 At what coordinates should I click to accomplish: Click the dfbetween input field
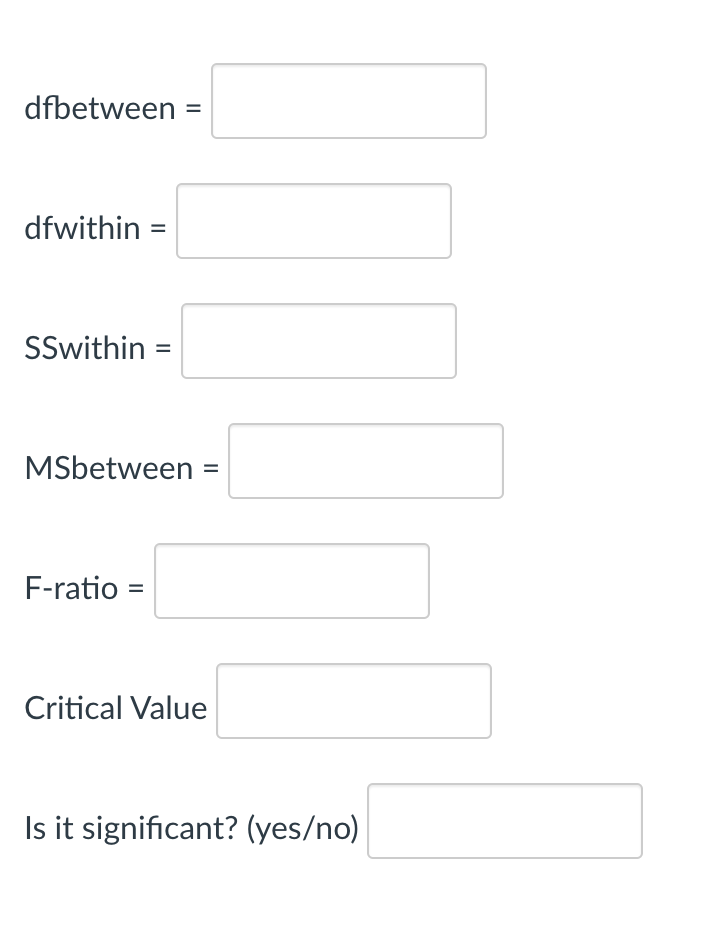(348, 101)
